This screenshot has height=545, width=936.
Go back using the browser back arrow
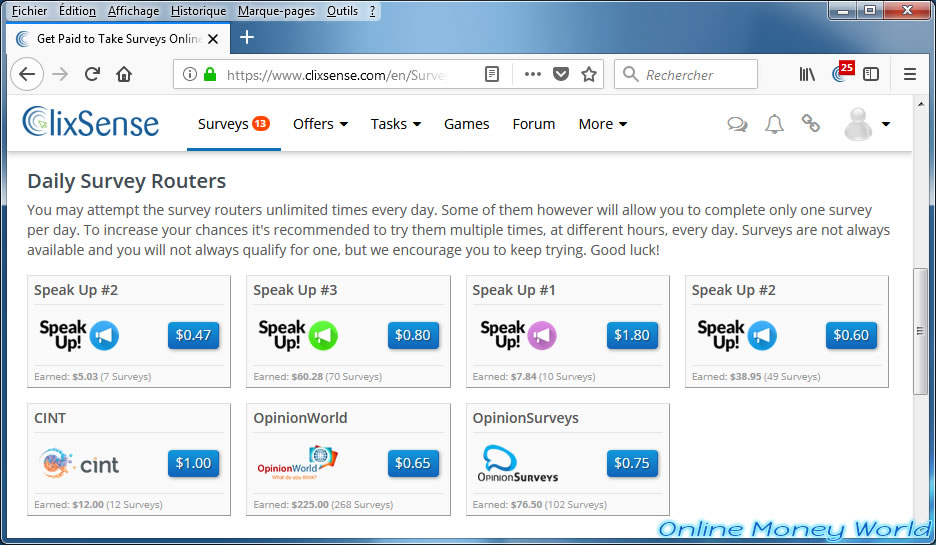[x=27, y=74]
